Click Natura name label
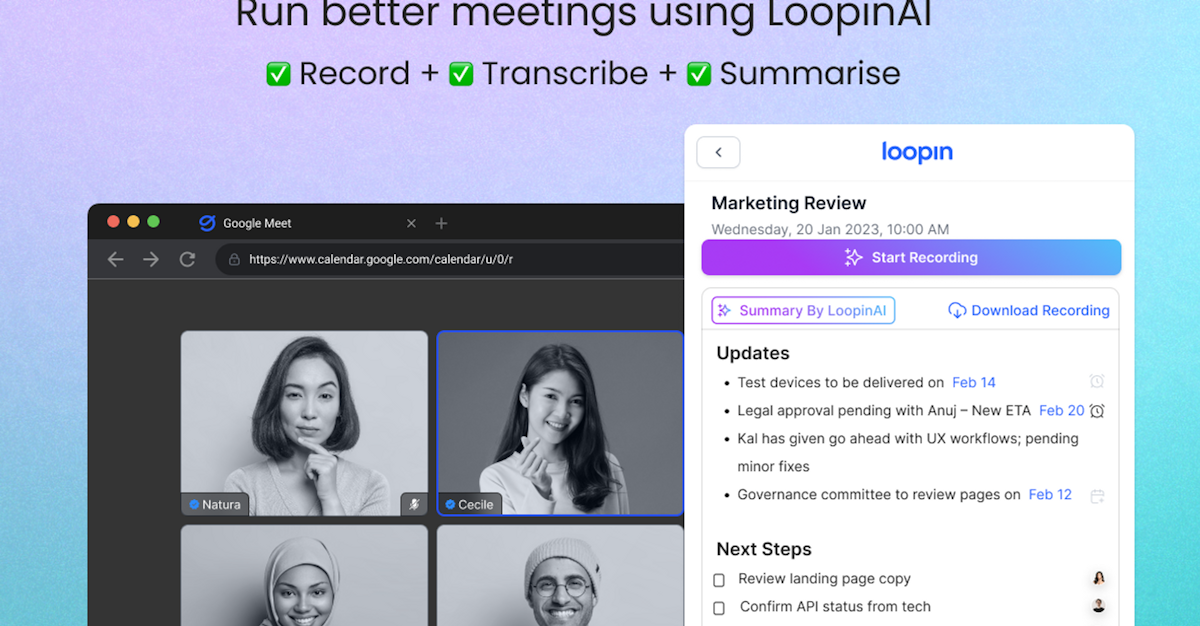 [x=215, y=504]
